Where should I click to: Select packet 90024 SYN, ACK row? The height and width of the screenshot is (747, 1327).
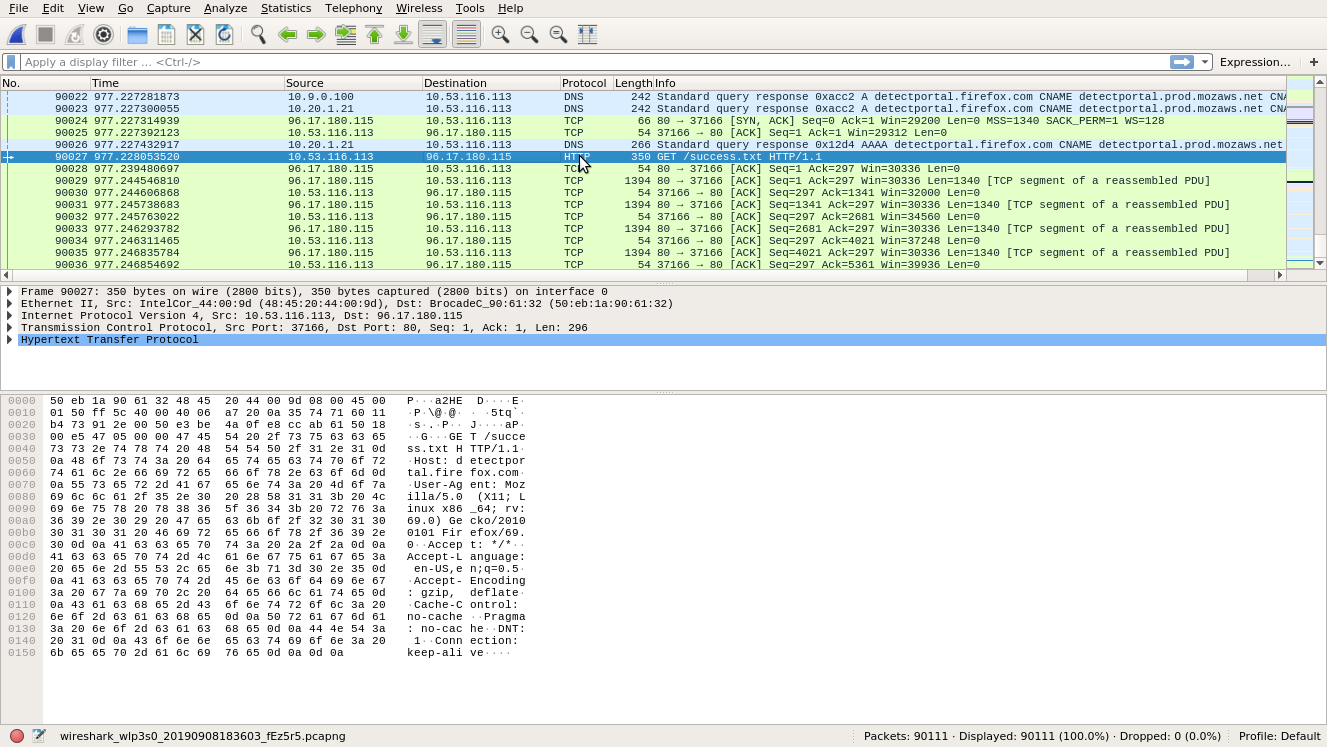point(643,121)
